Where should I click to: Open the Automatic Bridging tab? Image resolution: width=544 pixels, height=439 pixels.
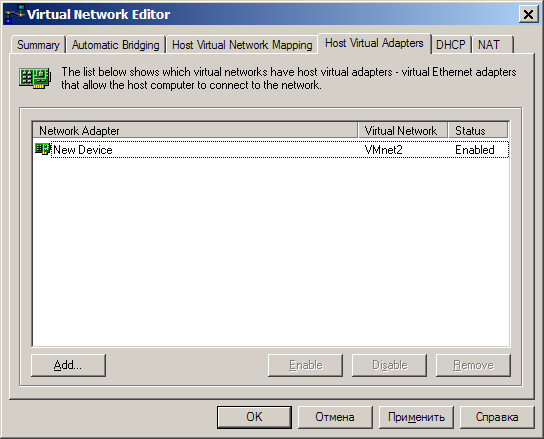[x=116, y=45]
